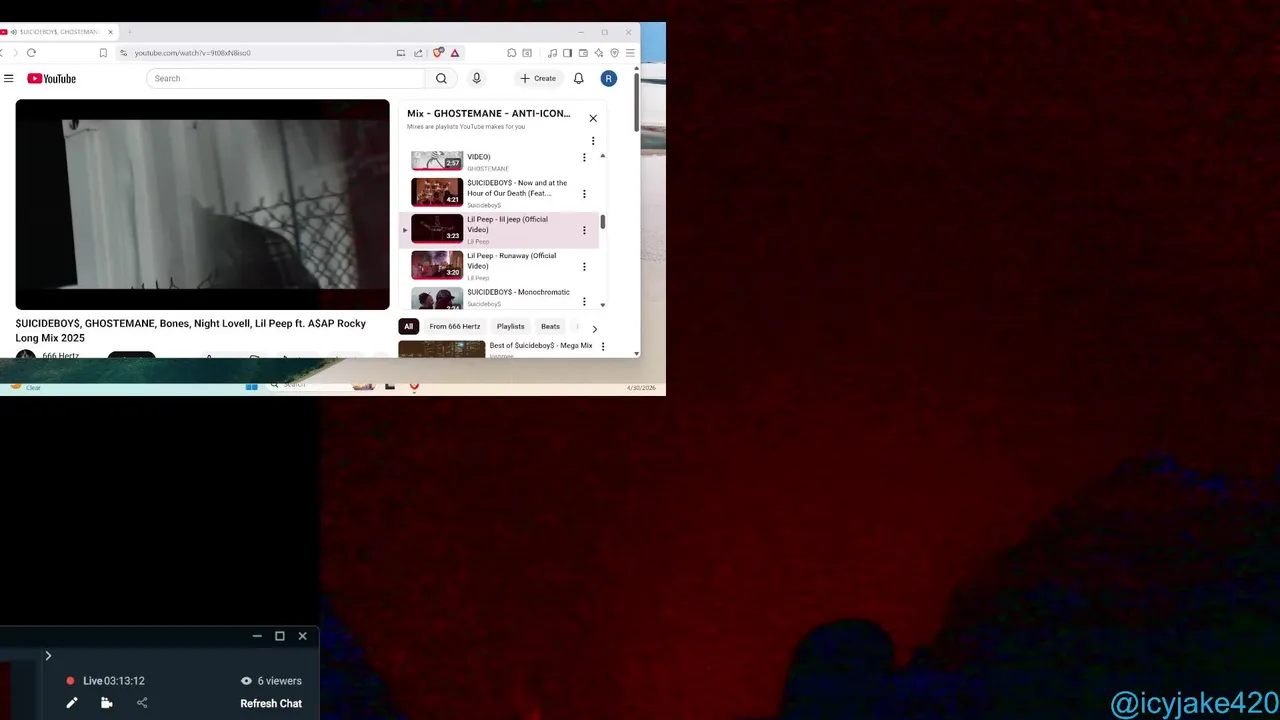
Task: Select the 'All' filter chip
Action: pos(408,326)
